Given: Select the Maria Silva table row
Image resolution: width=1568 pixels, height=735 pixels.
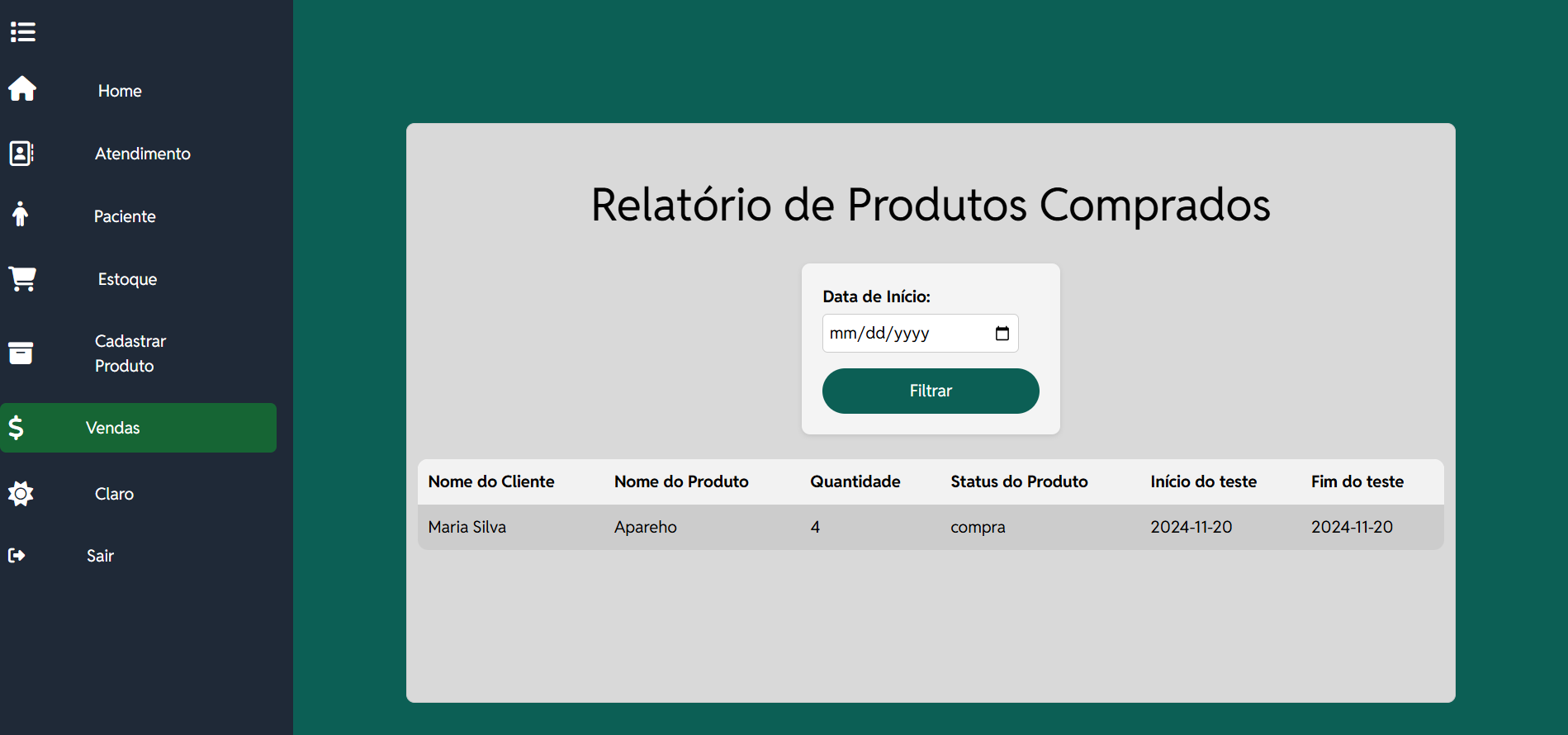Looking at the screenshot, I should (x=931, y=527).
